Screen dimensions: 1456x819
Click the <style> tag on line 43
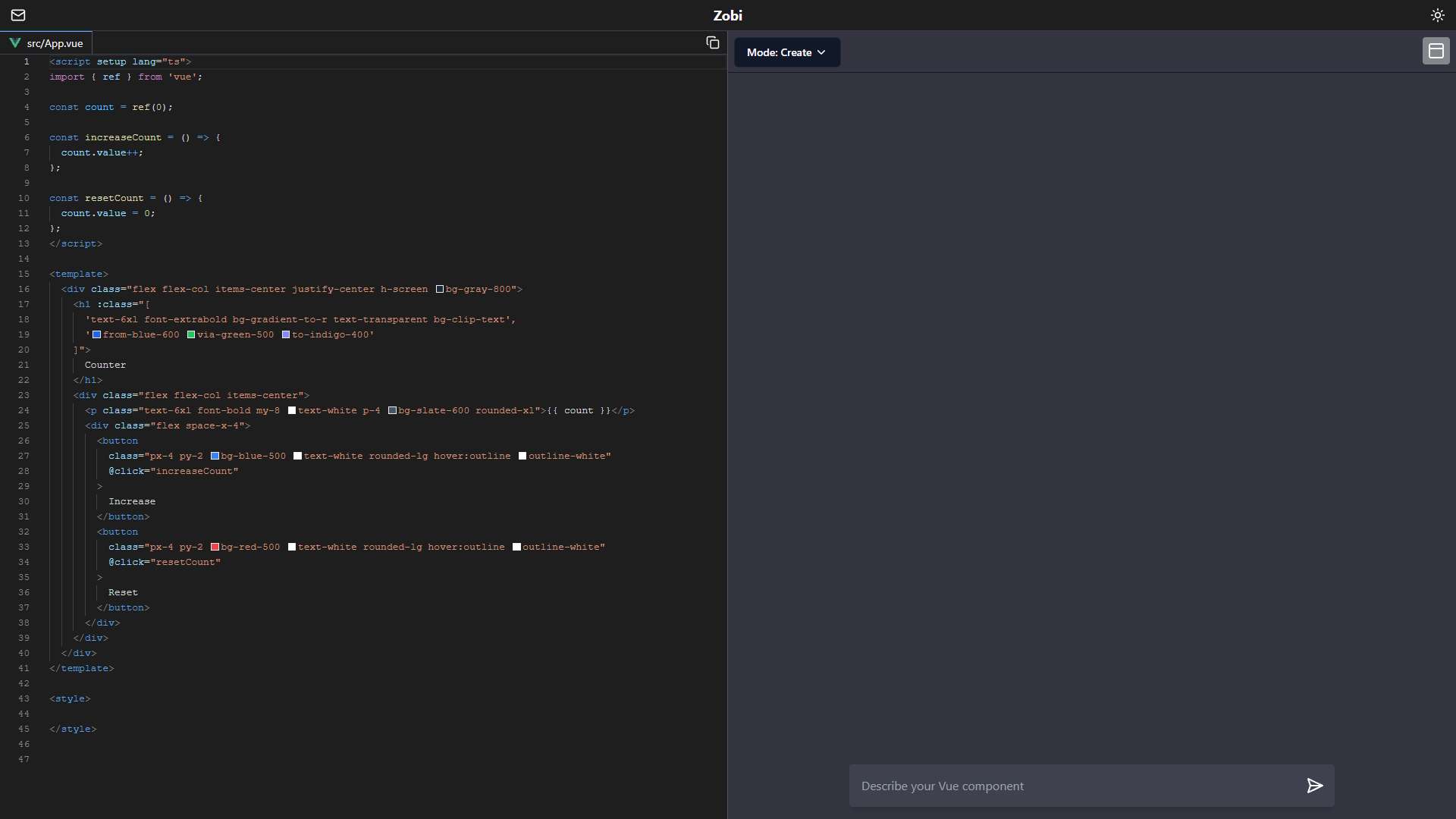pyautogui.click(x=70, y=698)
